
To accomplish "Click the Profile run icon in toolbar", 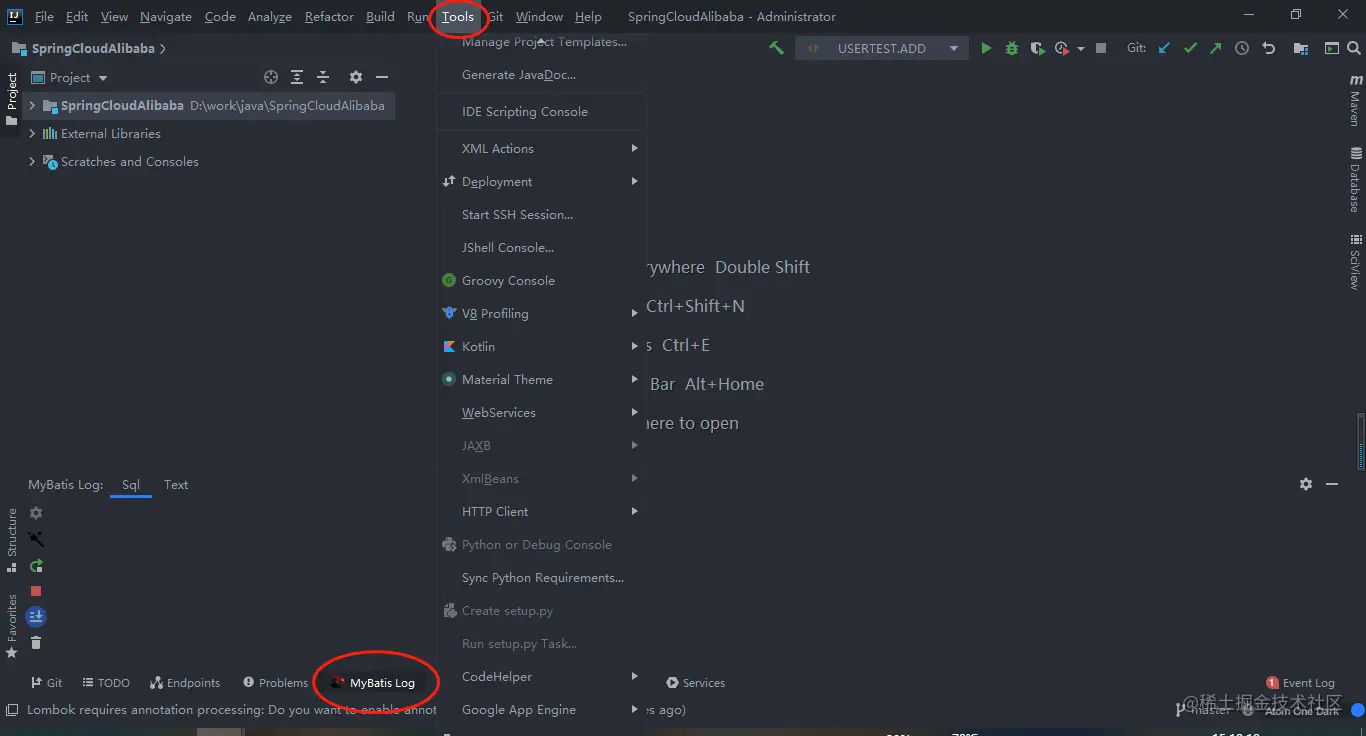I will click(x=1062, y=48).
